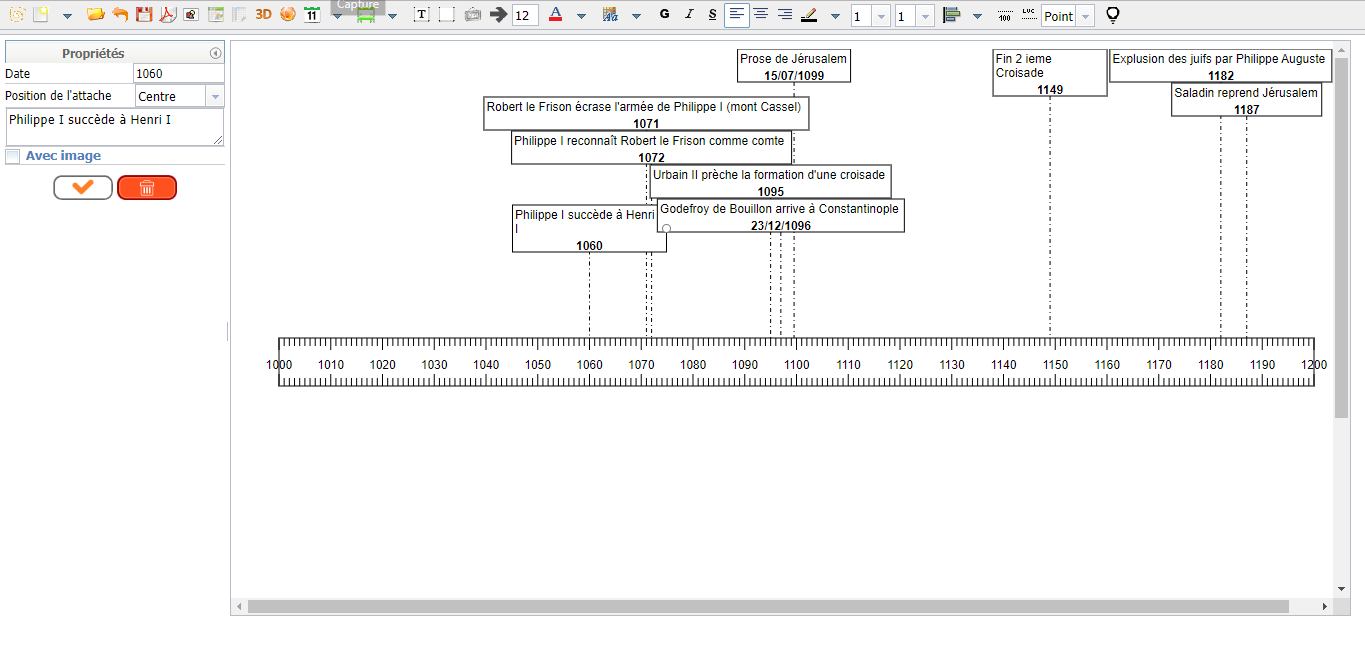Open the alignment dropdown arrow
1365x647 pixels.
(977, 16)
